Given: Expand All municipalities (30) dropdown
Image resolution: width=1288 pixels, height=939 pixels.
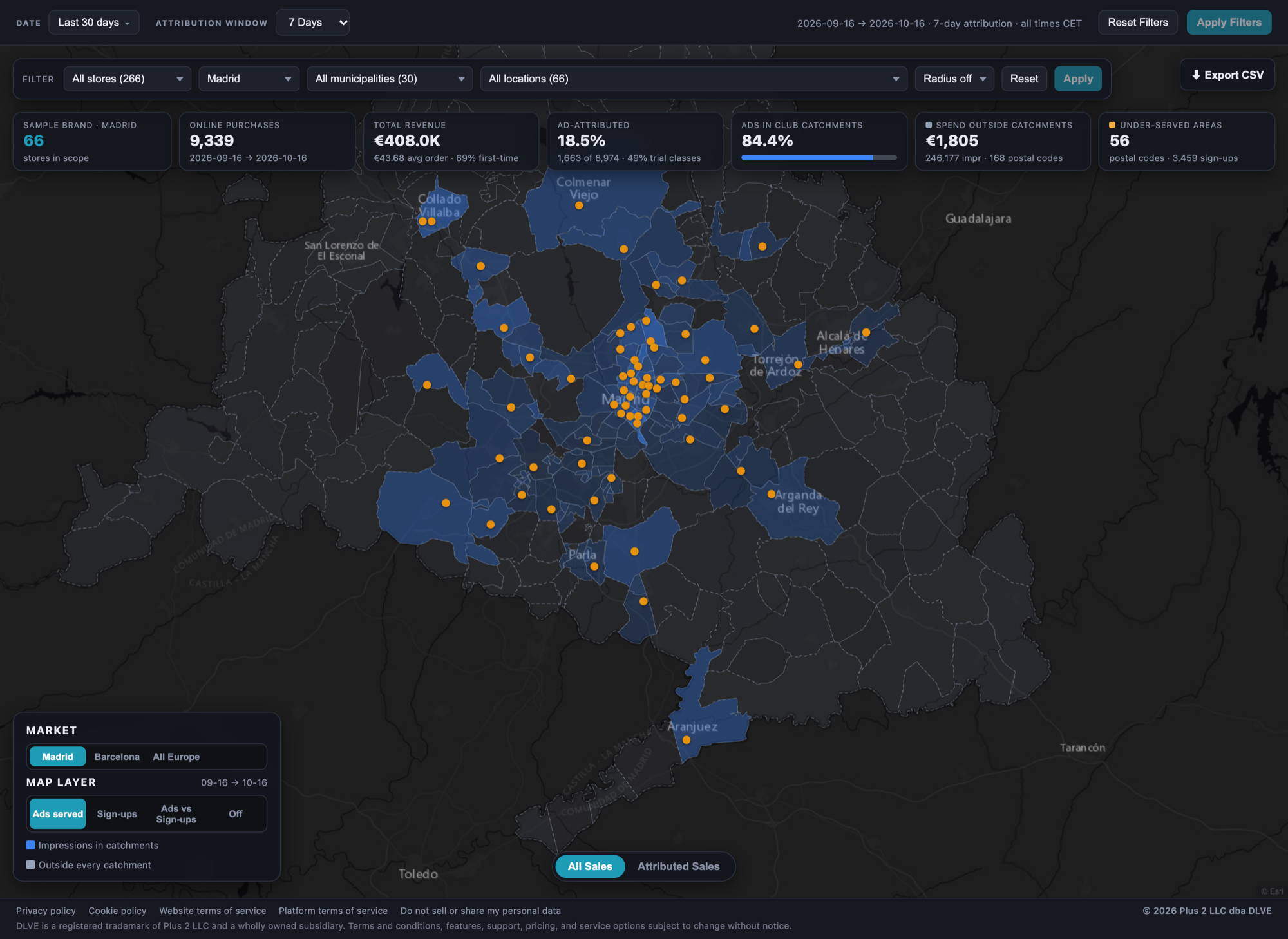Looking at the screenshot, I should point(390,79).
